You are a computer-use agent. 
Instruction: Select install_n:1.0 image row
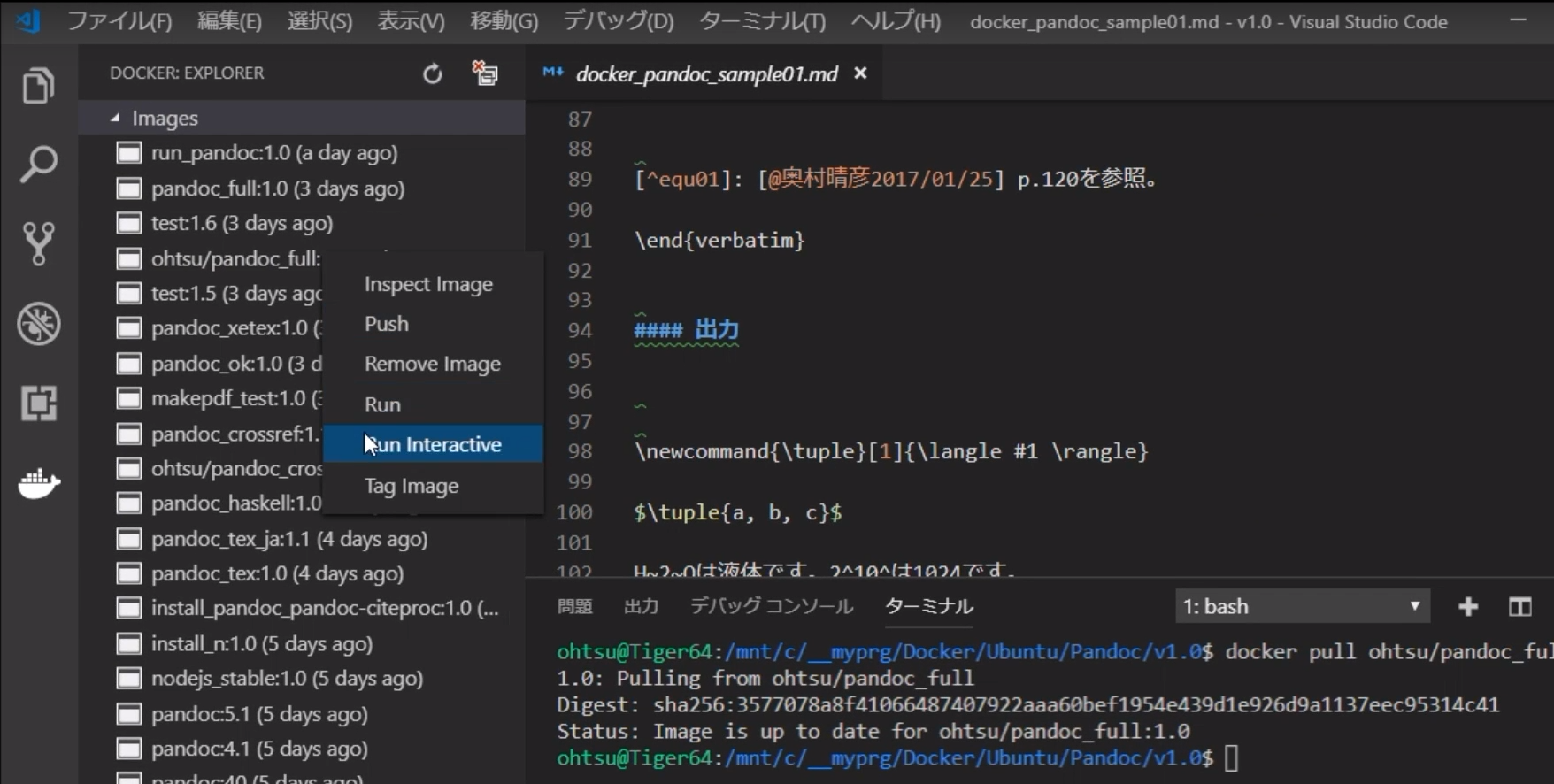pos(302,643)
